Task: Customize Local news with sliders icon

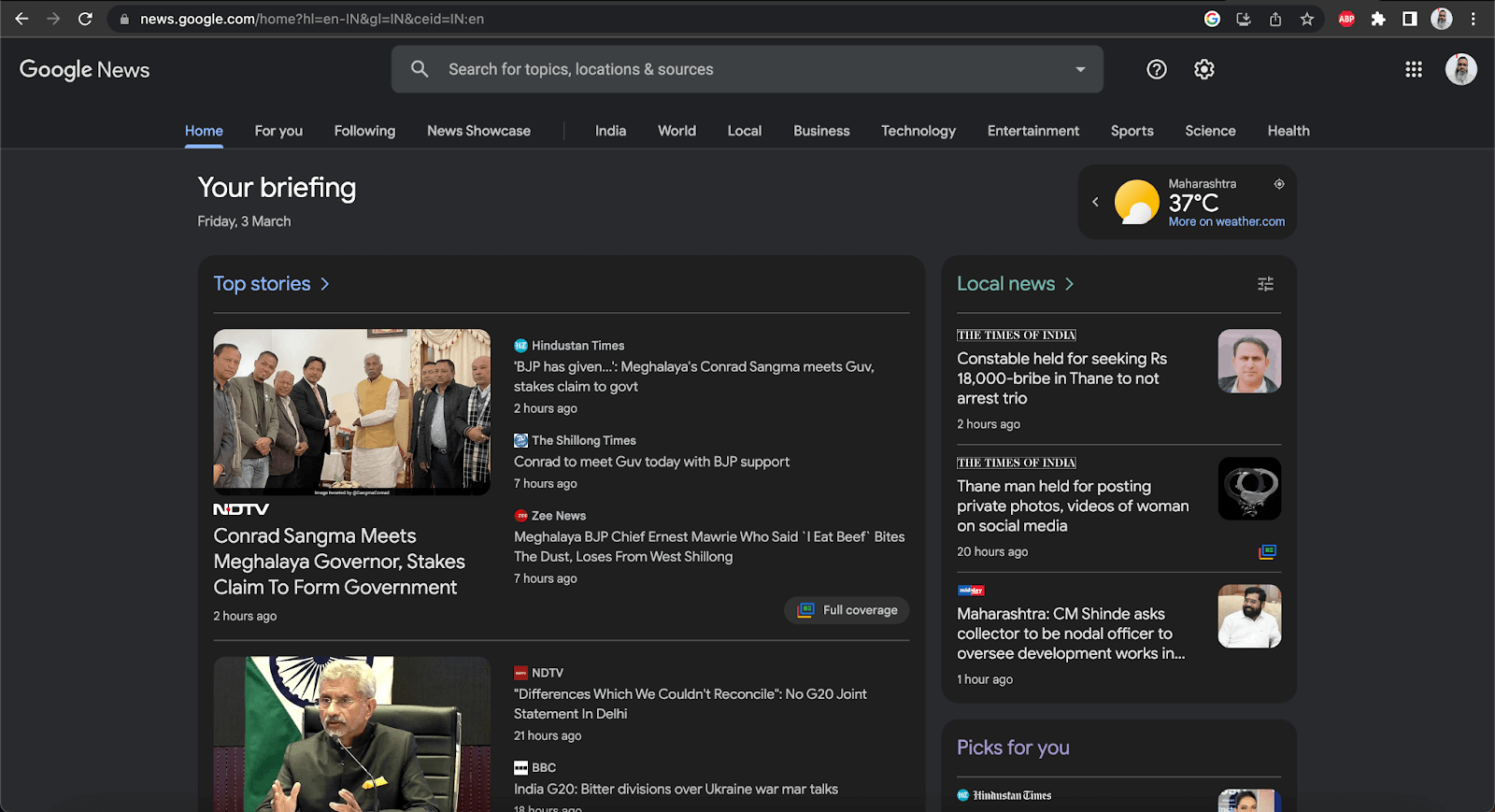Action: click(1265, 284)
